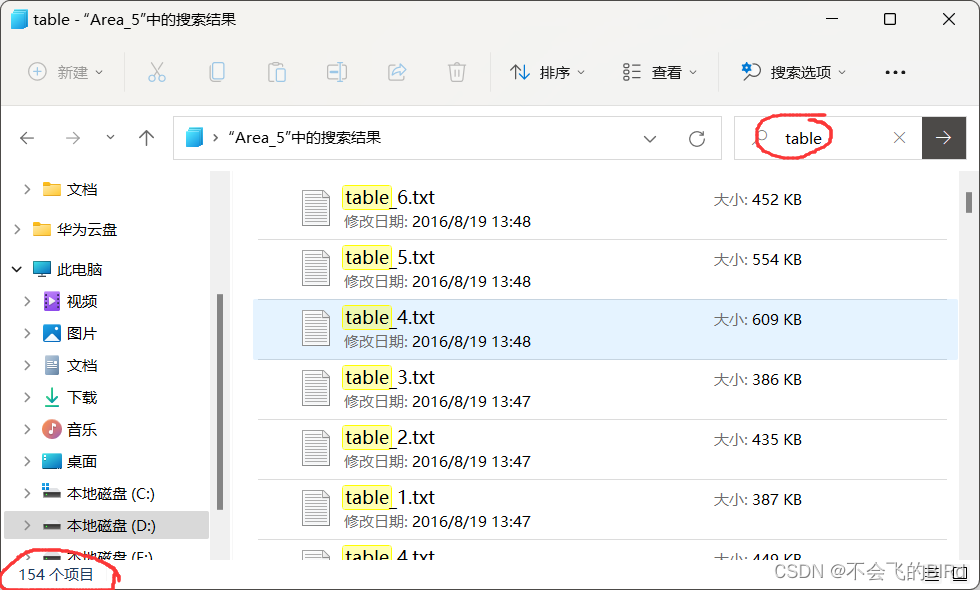Expand the 华为云盘 tree node

tap(17, 229)
